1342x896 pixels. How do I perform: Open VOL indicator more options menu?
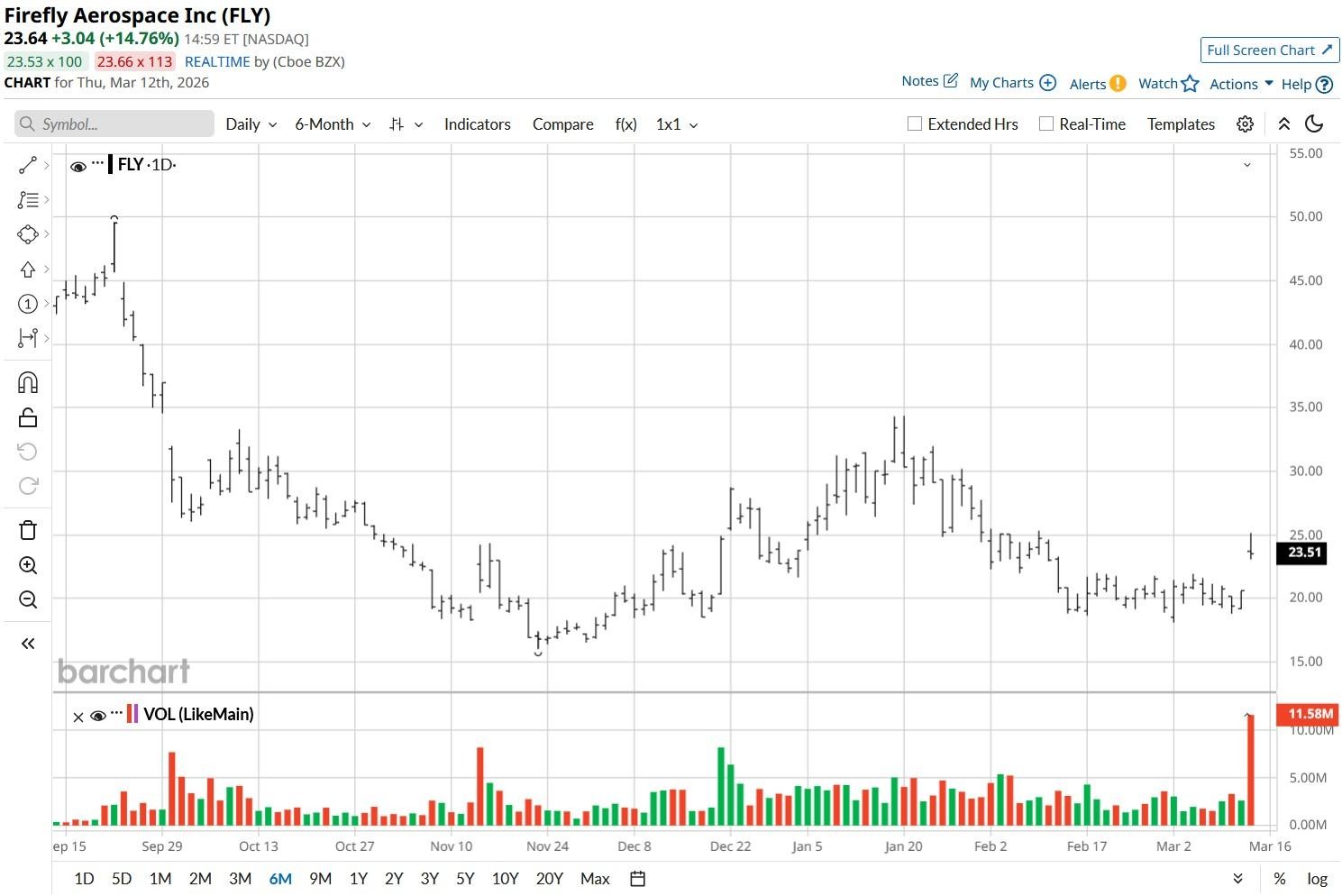(x=116, y=713)
